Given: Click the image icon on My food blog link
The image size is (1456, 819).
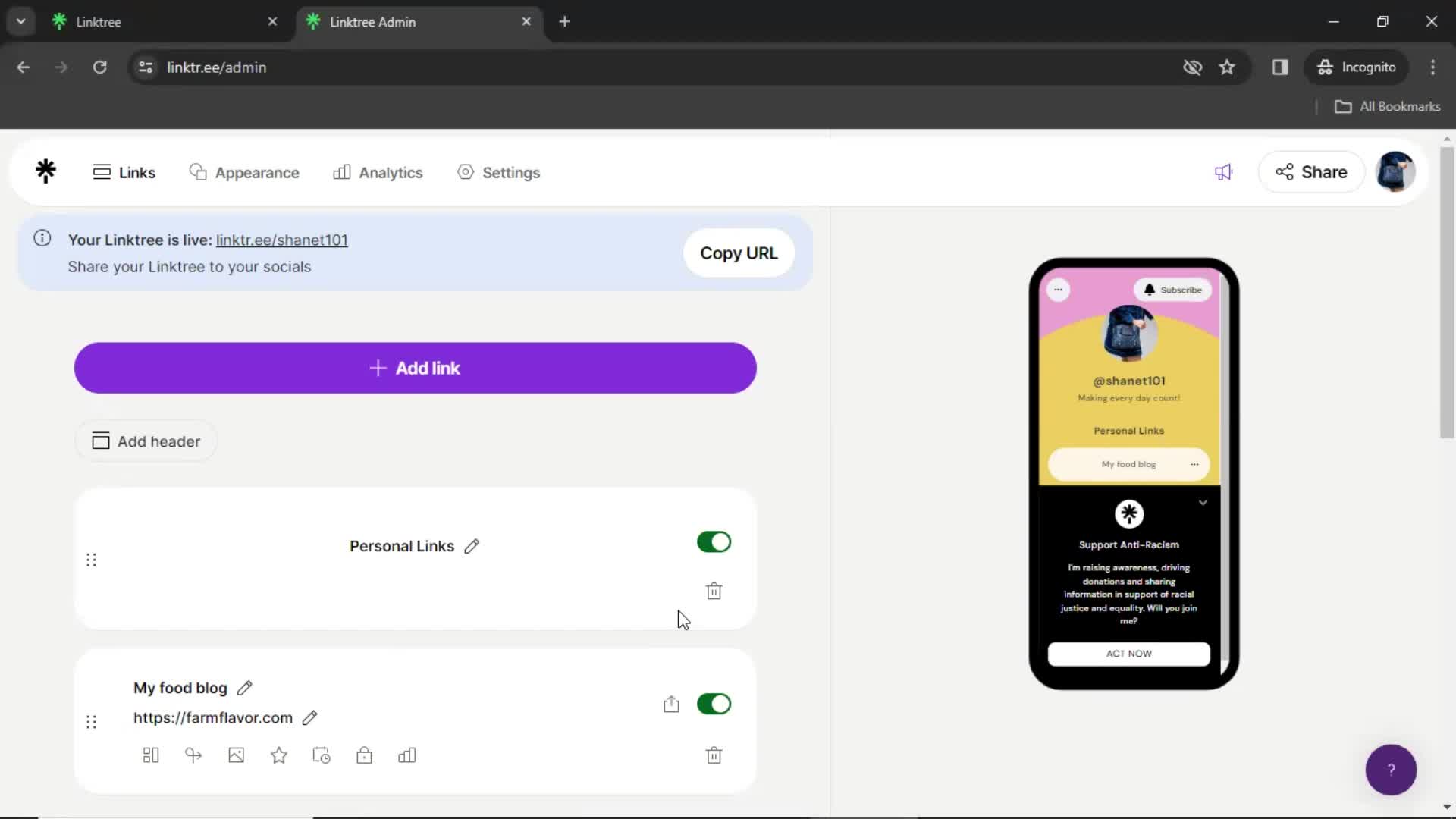Looking at the screenshot, I should (236, 755).
